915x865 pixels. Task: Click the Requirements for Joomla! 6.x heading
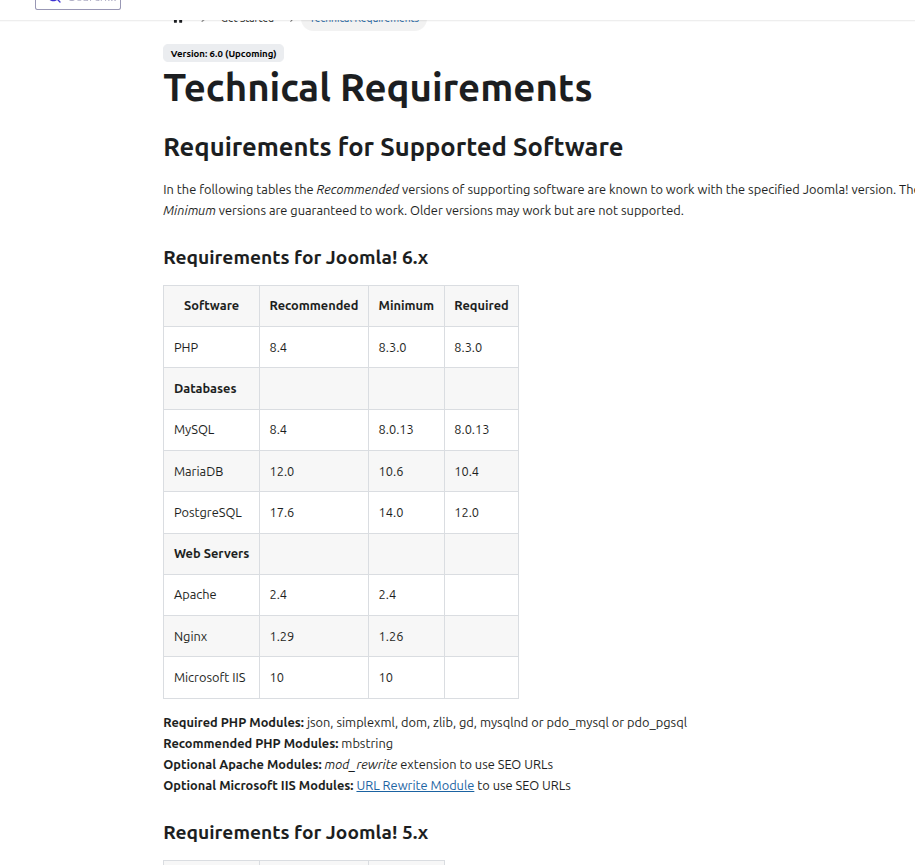[x=295, y=258]
